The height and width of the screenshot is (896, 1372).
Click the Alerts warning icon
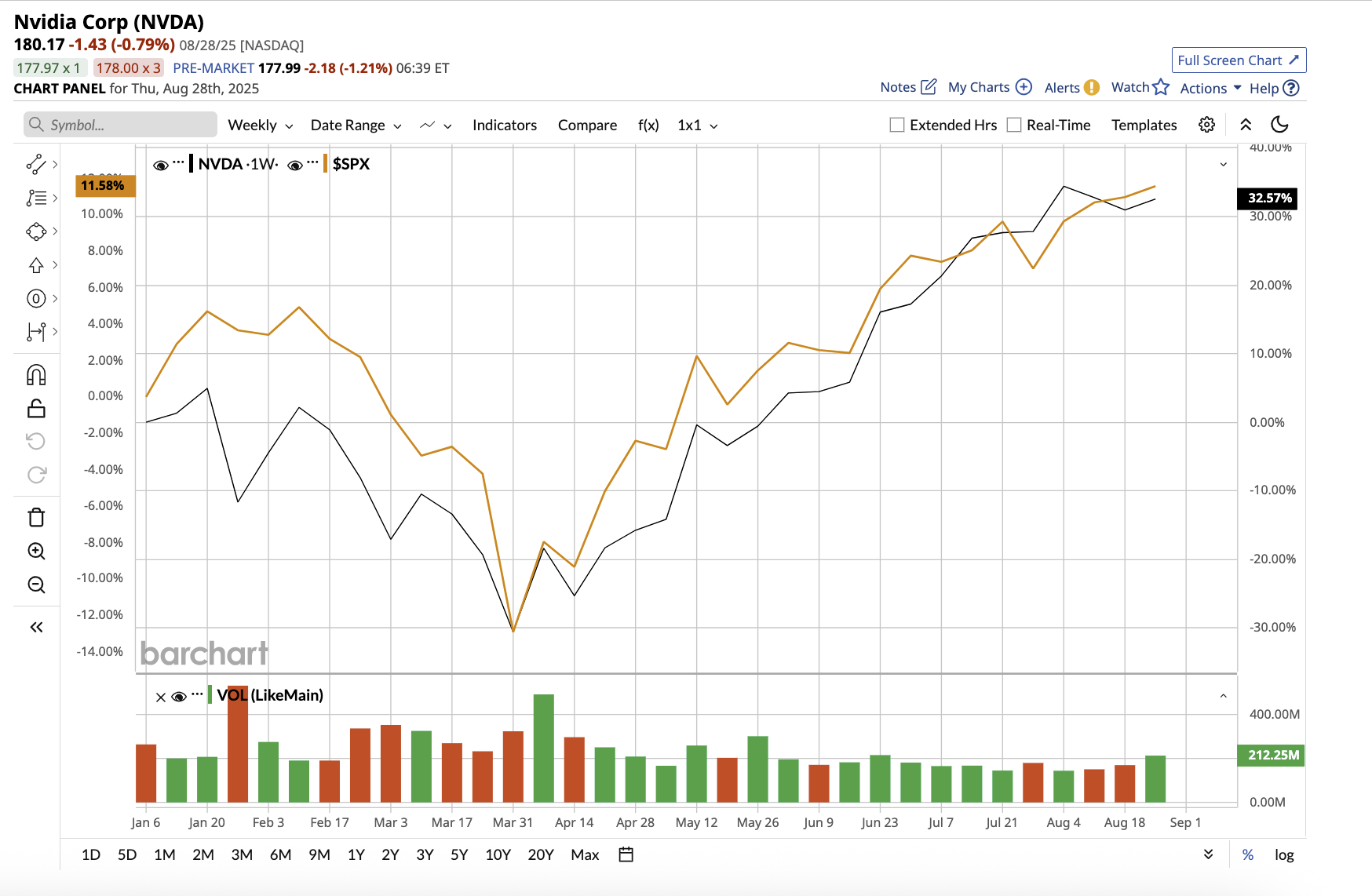1092,87
